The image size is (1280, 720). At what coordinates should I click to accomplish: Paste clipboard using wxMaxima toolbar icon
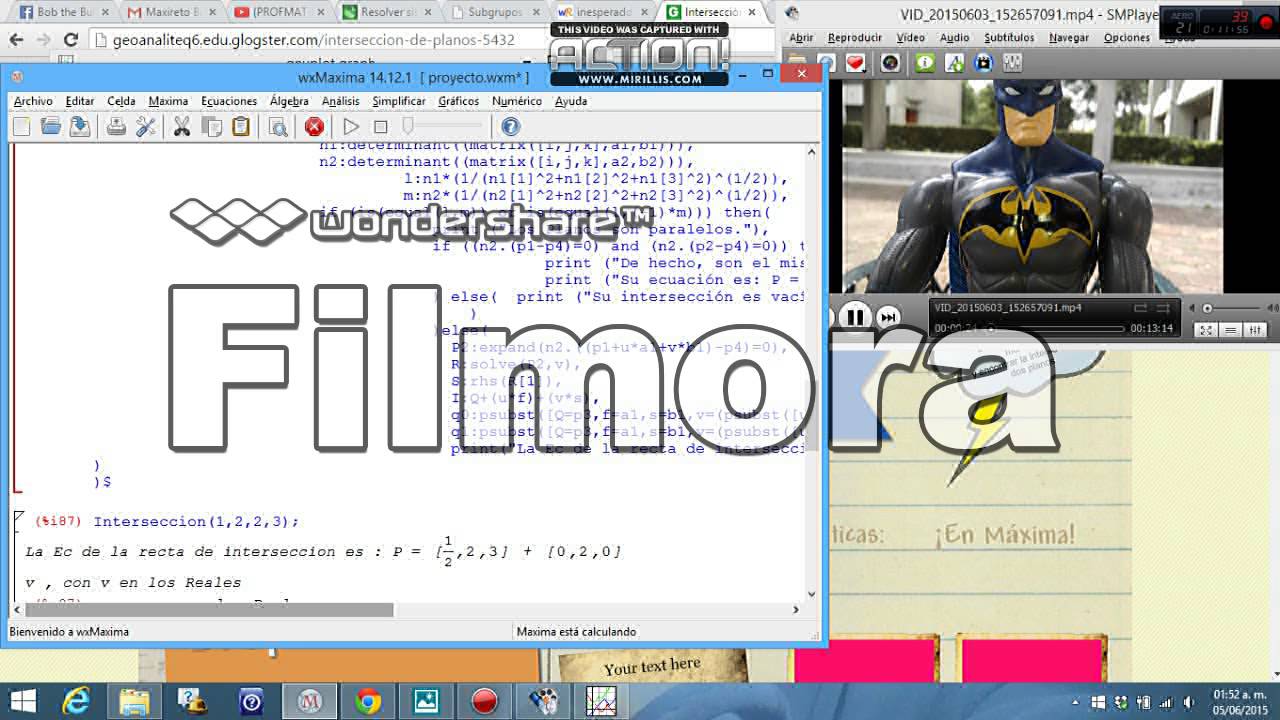[x=241, y=126]
